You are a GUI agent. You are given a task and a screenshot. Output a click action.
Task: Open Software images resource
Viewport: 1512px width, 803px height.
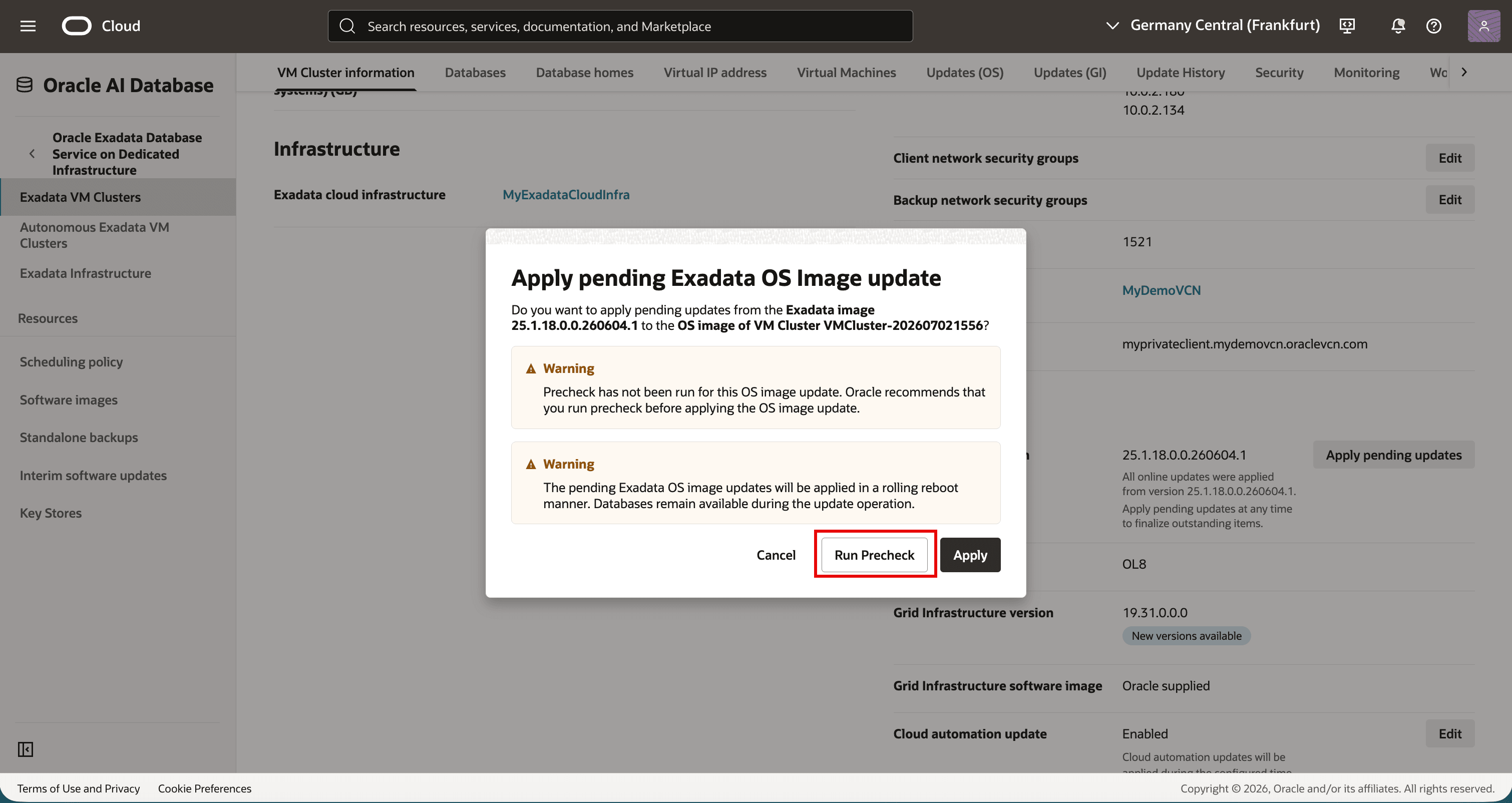69,399
